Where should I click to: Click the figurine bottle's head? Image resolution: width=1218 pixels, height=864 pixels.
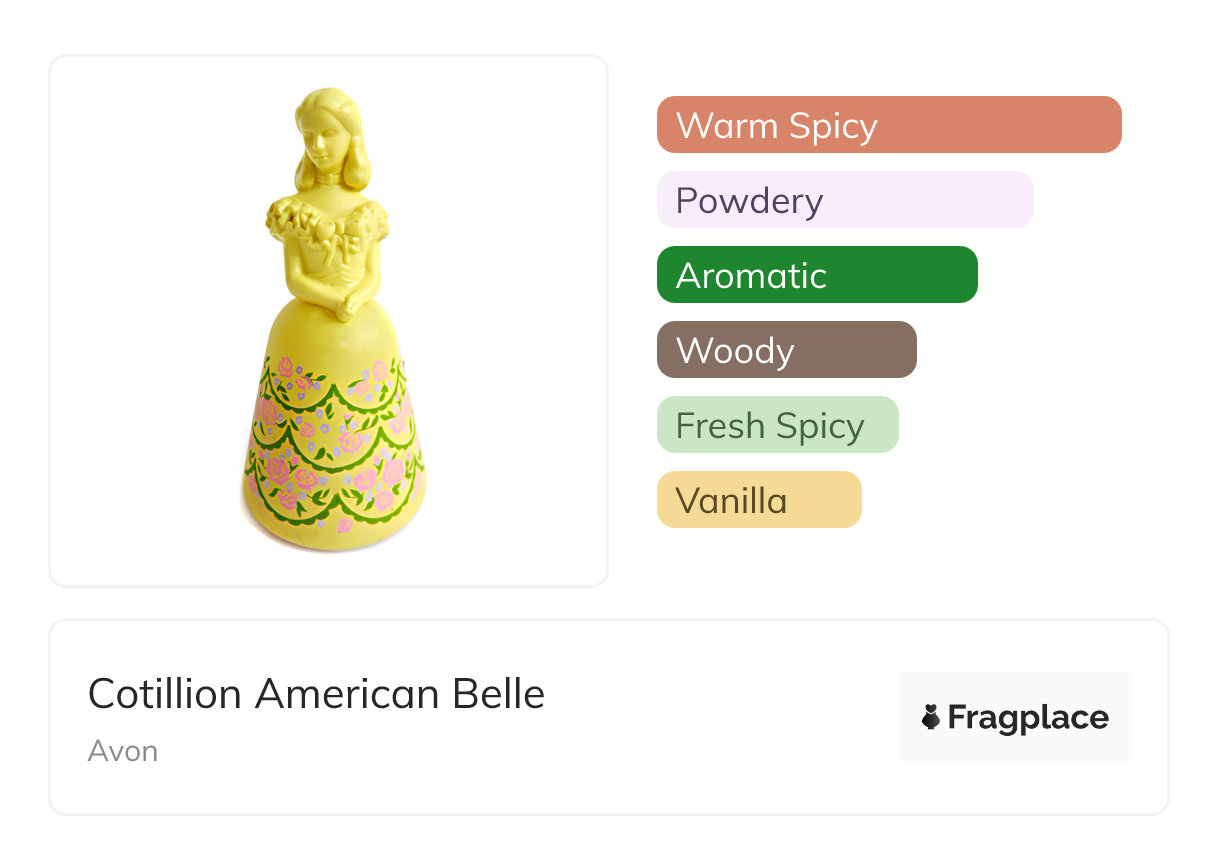pos(325,130)
